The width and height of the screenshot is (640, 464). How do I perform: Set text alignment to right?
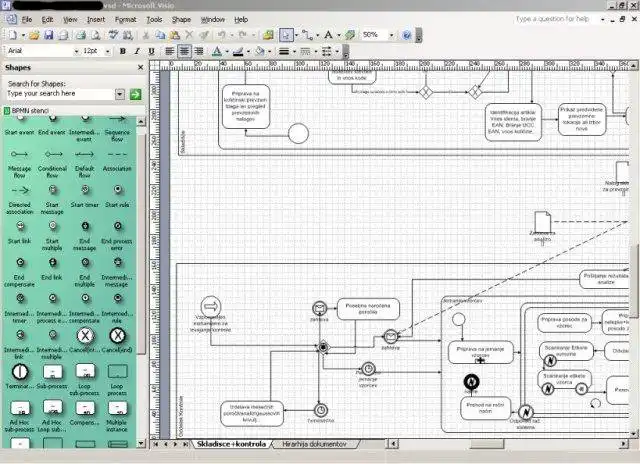click(199, 51)
